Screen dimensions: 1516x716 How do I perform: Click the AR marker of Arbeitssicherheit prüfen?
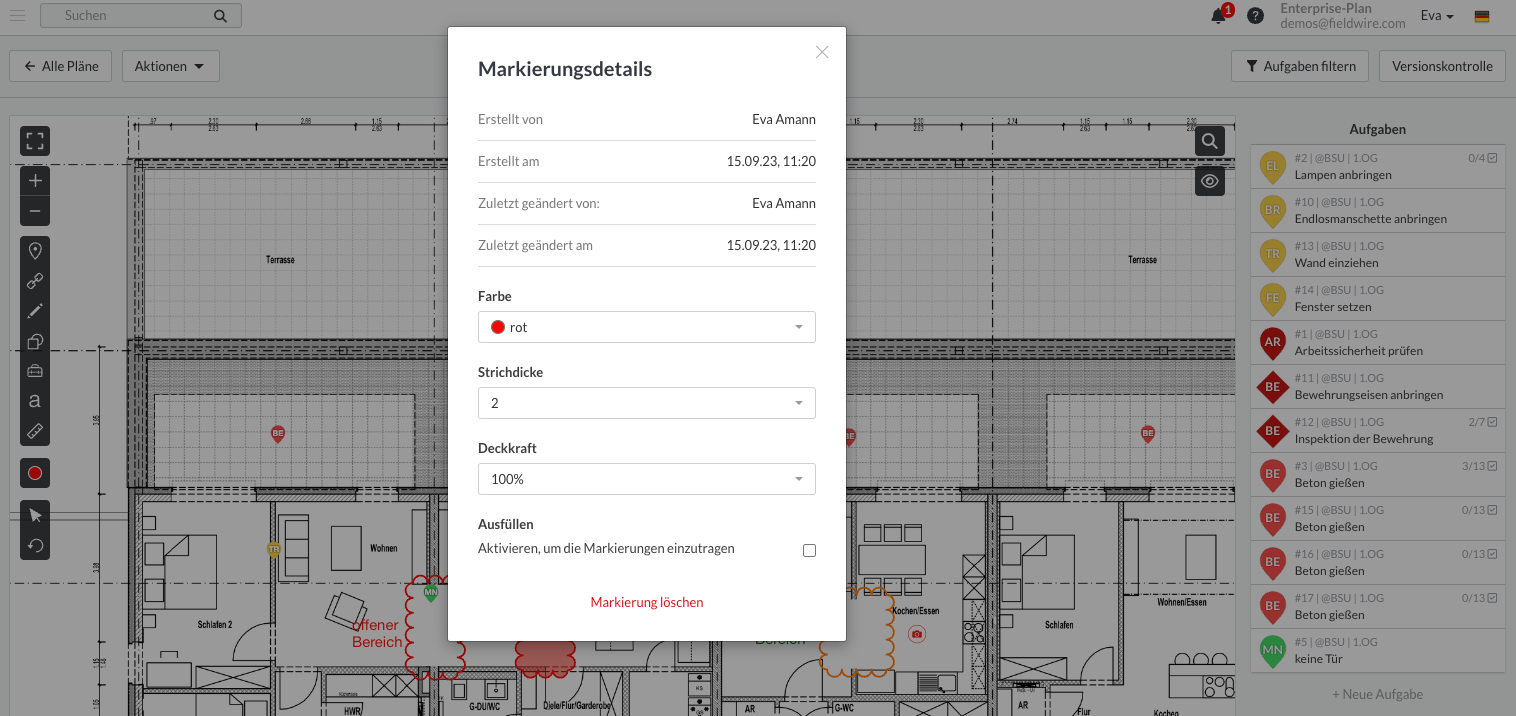[x=1273, y=342]
